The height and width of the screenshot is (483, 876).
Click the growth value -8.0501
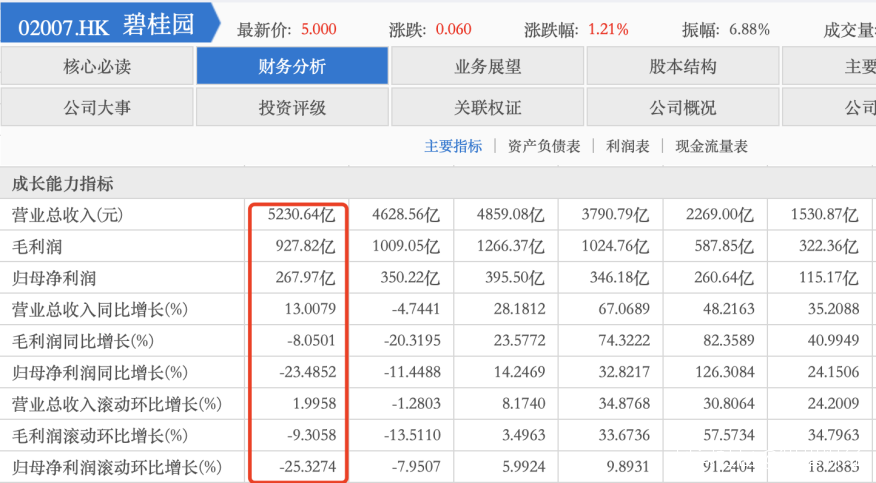(311, 341)
